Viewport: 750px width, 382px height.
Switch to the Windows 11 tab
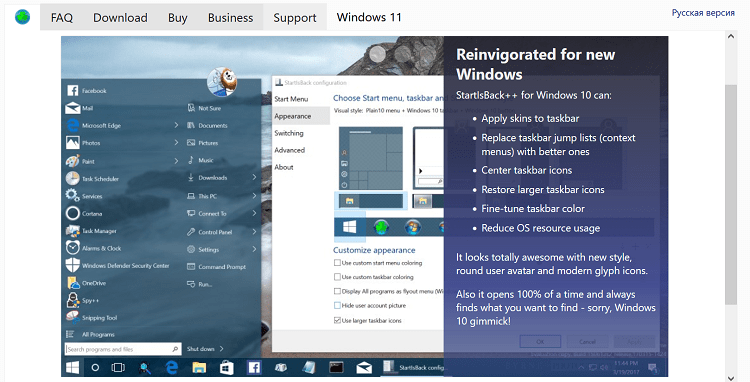(x=369, y=17)
